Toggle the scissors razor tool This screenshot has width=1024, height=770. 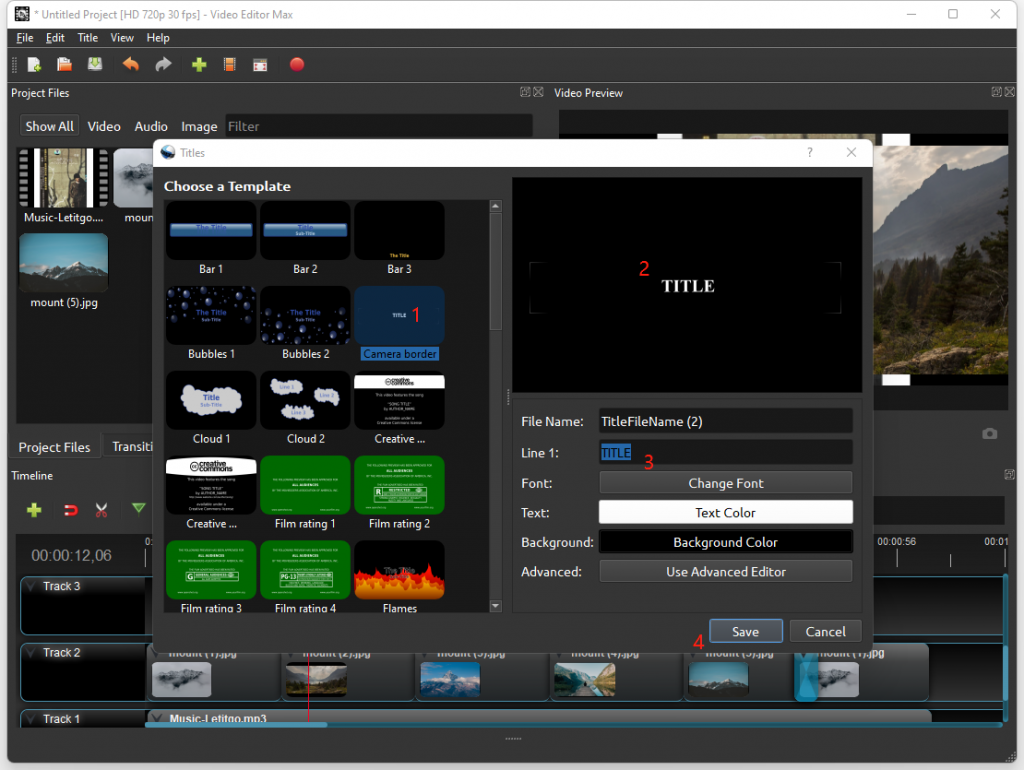tap(101, 509)
